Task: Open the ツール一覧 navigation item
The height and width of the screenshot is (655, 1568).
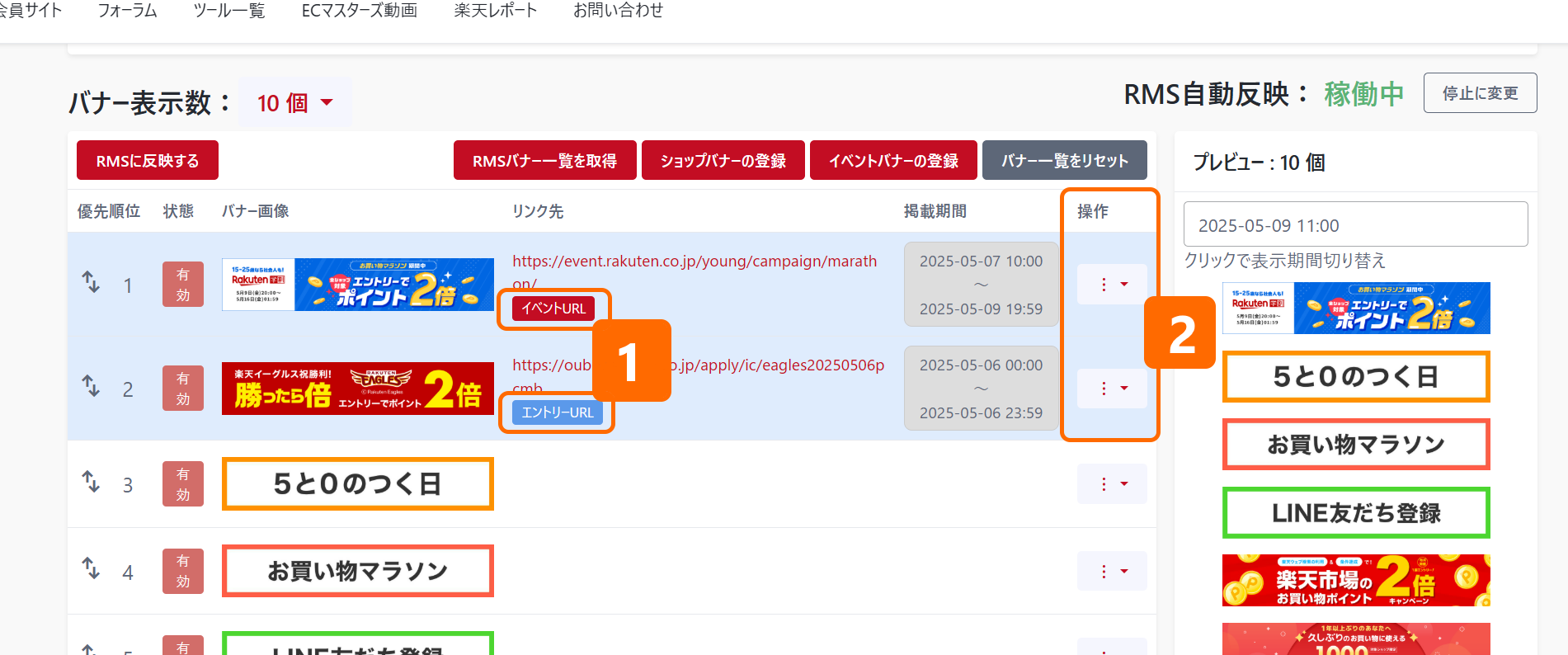Action: (229, 11)
